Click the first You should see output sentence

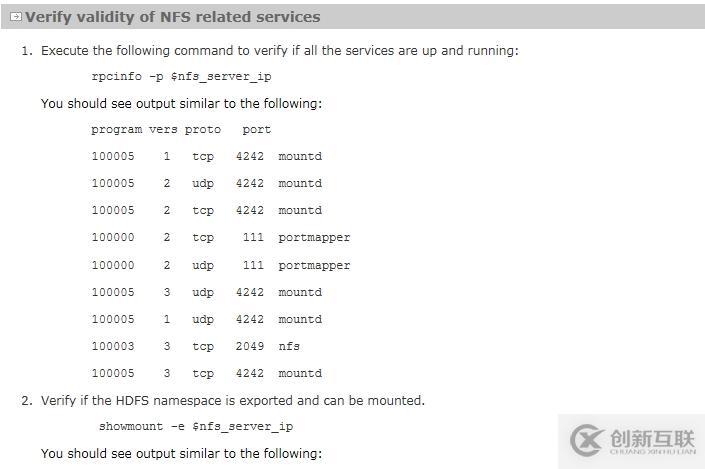pos(182,104)
